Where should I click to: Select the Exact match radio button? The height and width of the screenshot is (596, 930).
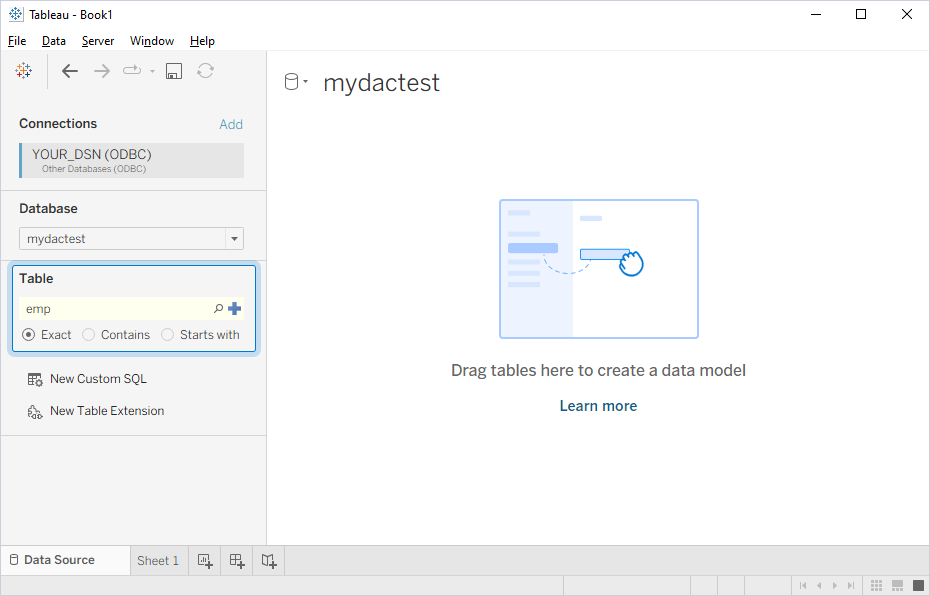click(28, 334)
